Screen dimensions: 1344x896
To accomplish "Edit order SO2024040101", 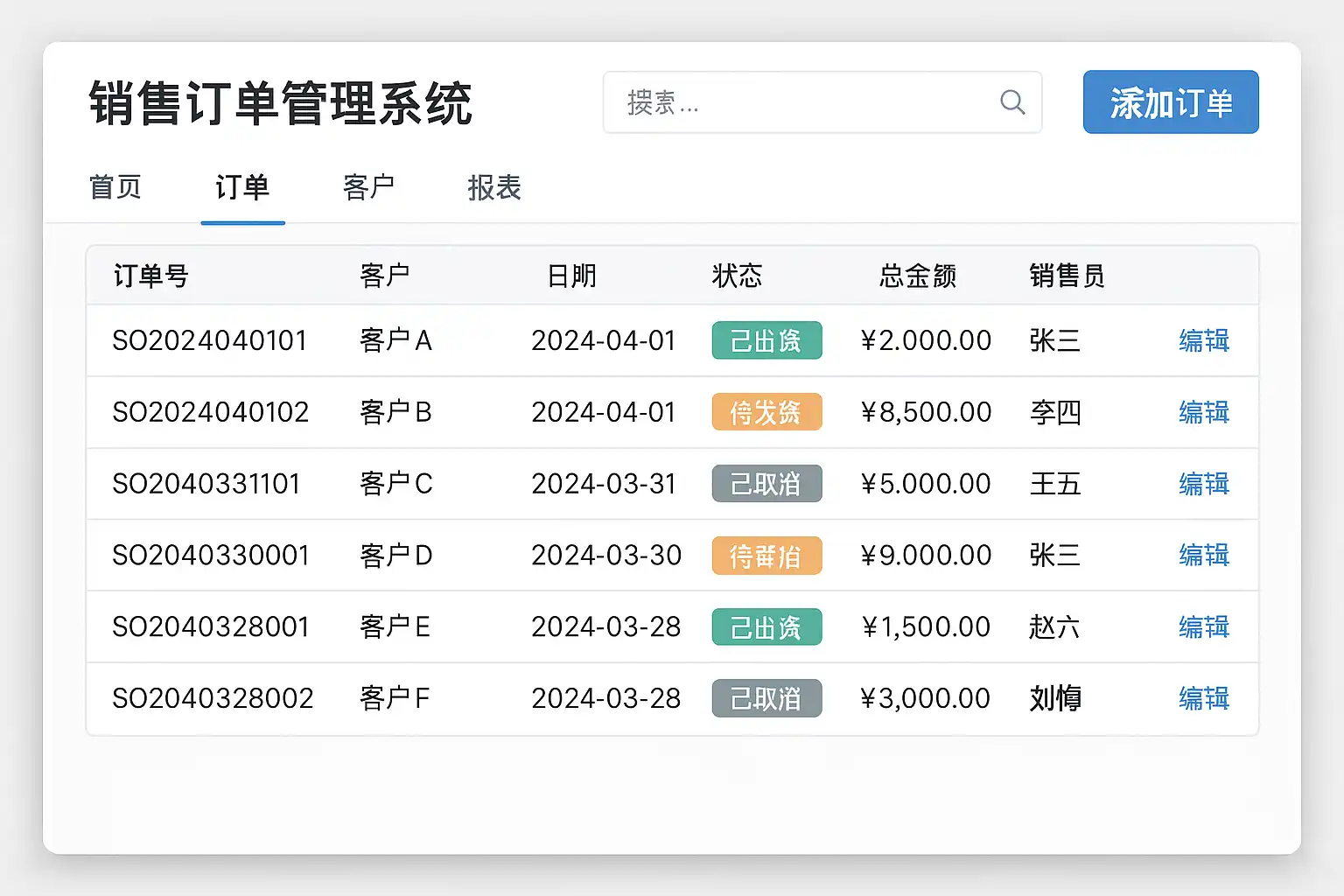I will point(1203,340).
